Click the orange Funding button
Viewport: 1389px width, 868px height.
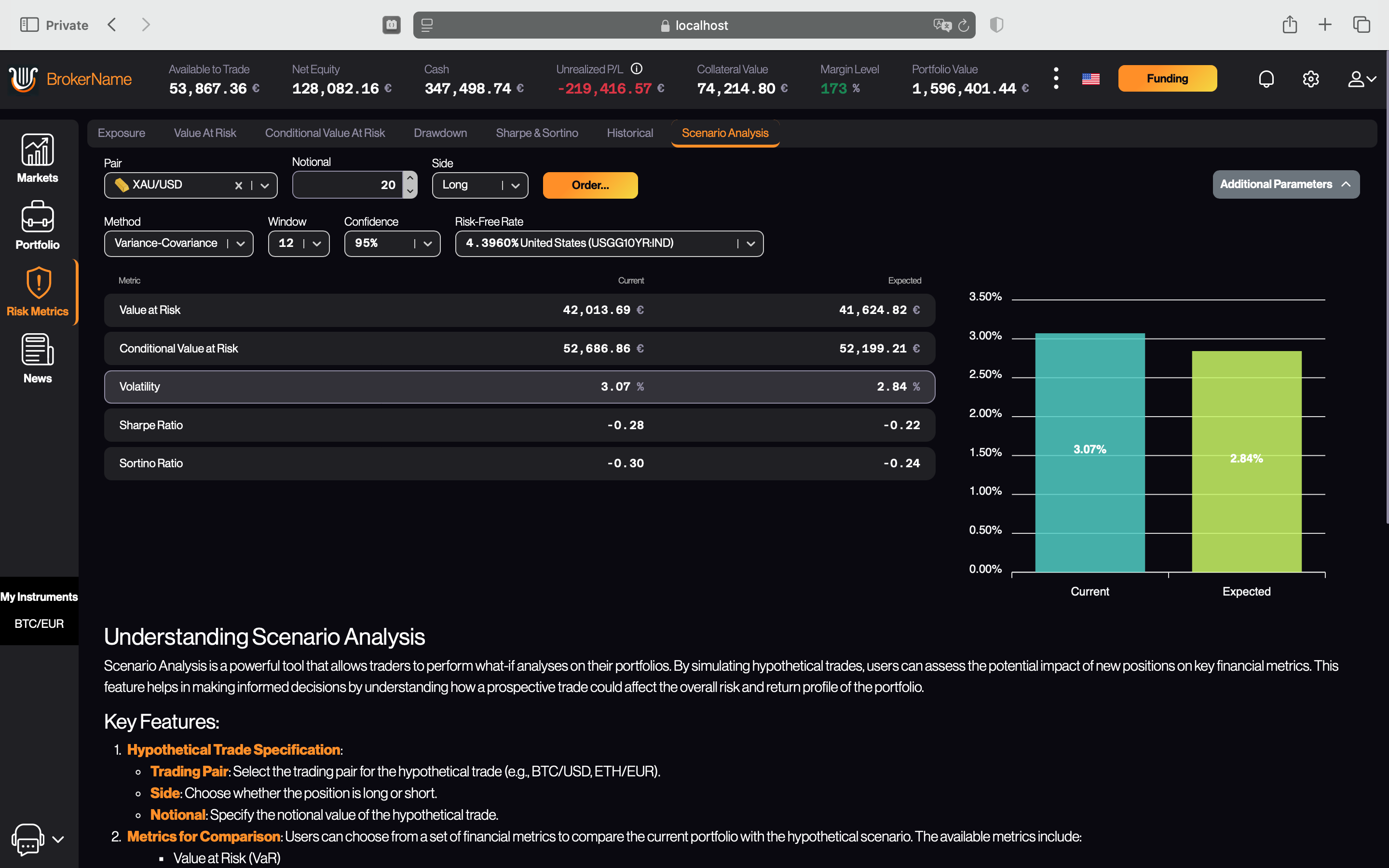pyautogui.click(x=1167, y=79)
